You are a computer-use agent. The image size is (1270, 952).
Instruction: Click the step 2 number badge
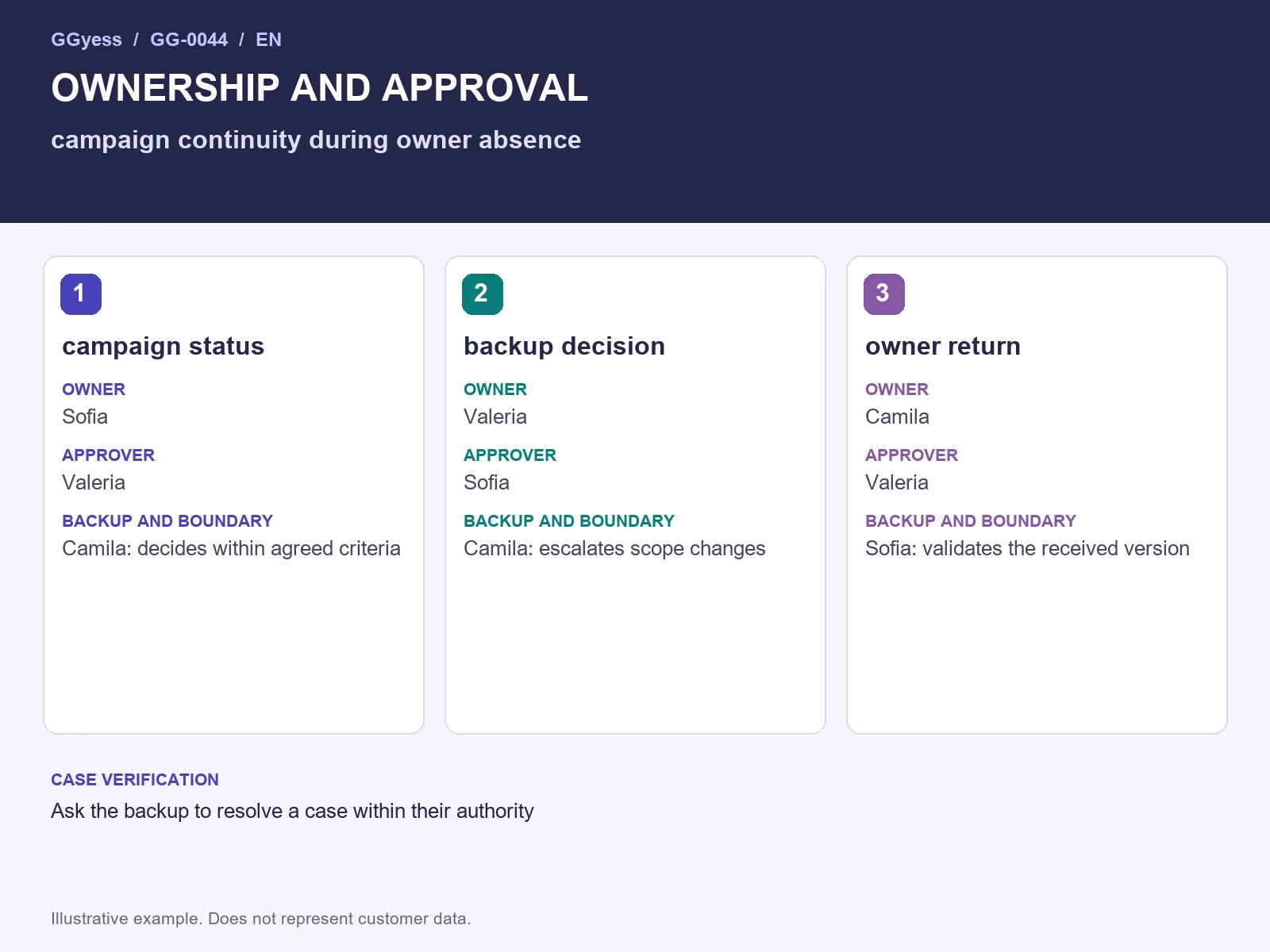tap(483, 294)
